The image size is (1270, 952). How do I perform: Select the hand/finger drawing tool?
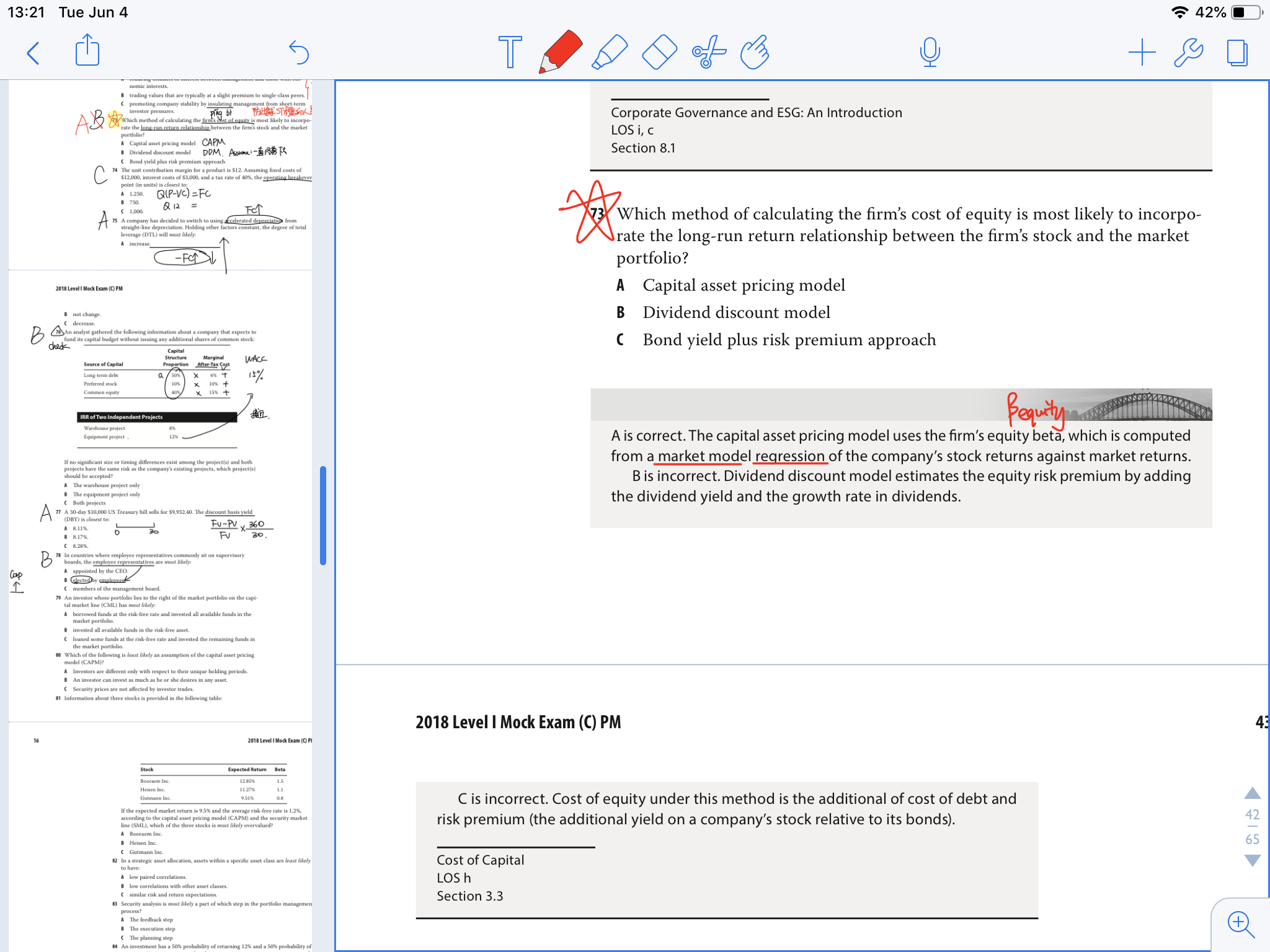coord(755,52)
